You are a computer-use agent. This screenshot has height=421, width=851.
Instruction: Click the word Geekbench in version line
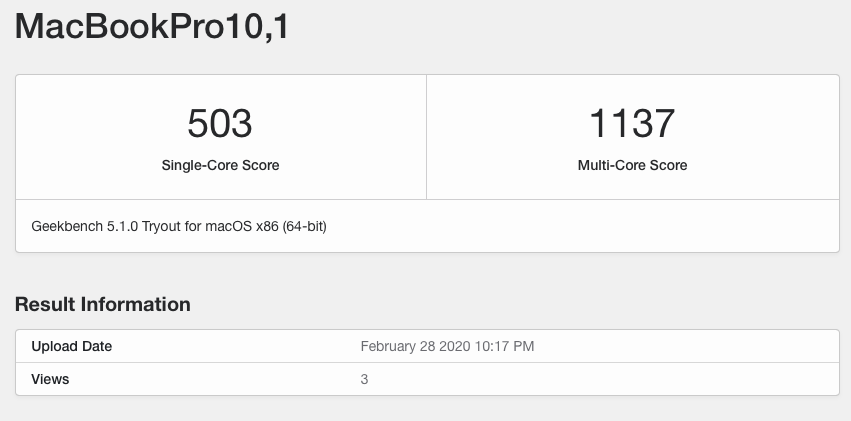point(65,226)
